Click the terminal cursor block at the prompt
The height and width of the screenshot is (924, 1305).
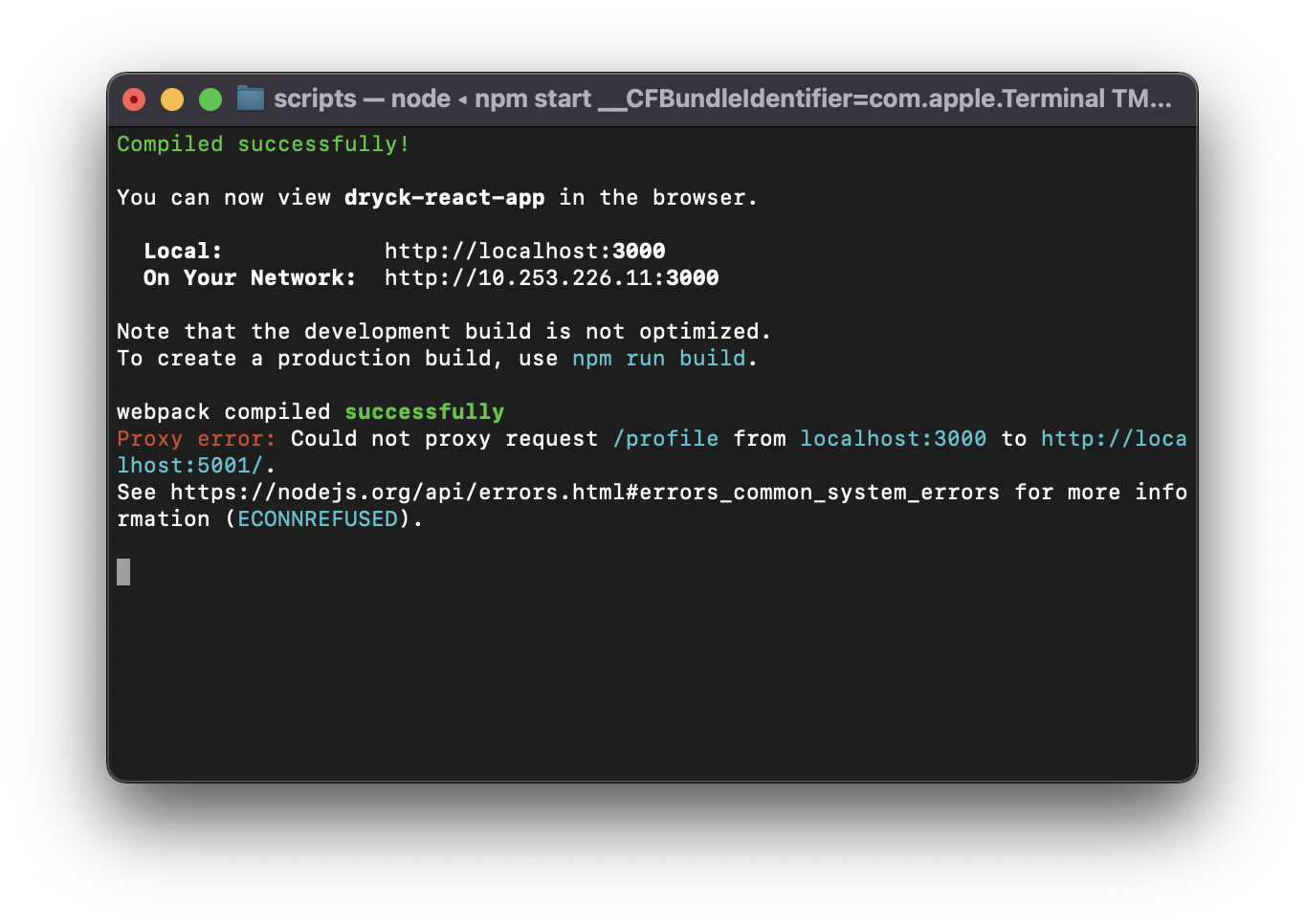(123, 572)
